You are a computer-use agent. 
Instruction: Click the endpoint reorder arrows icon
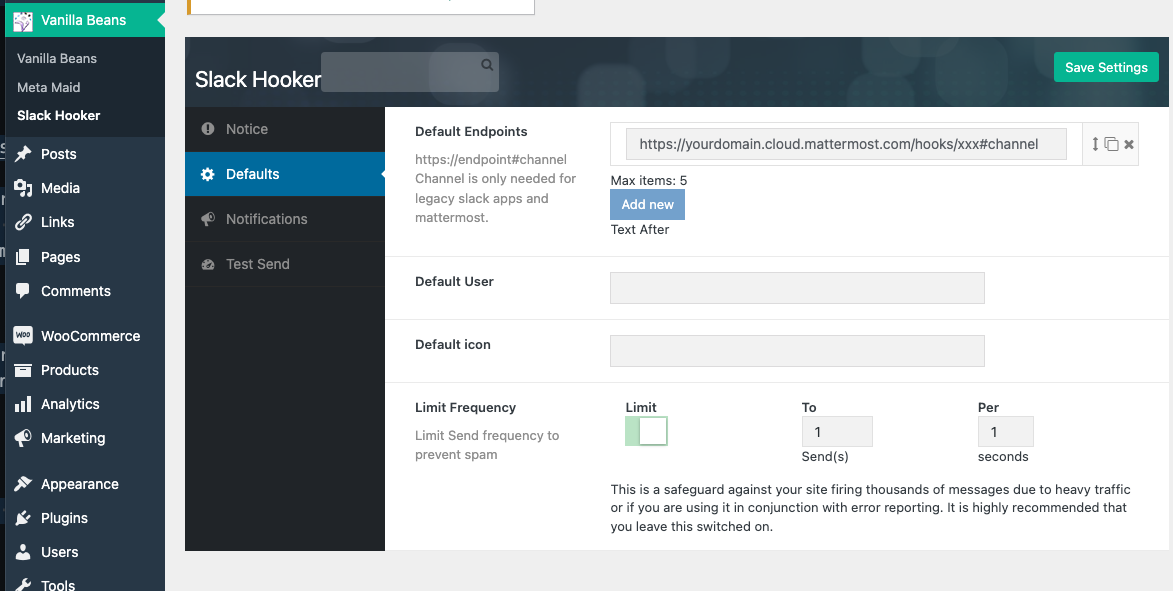point(1095,144)
